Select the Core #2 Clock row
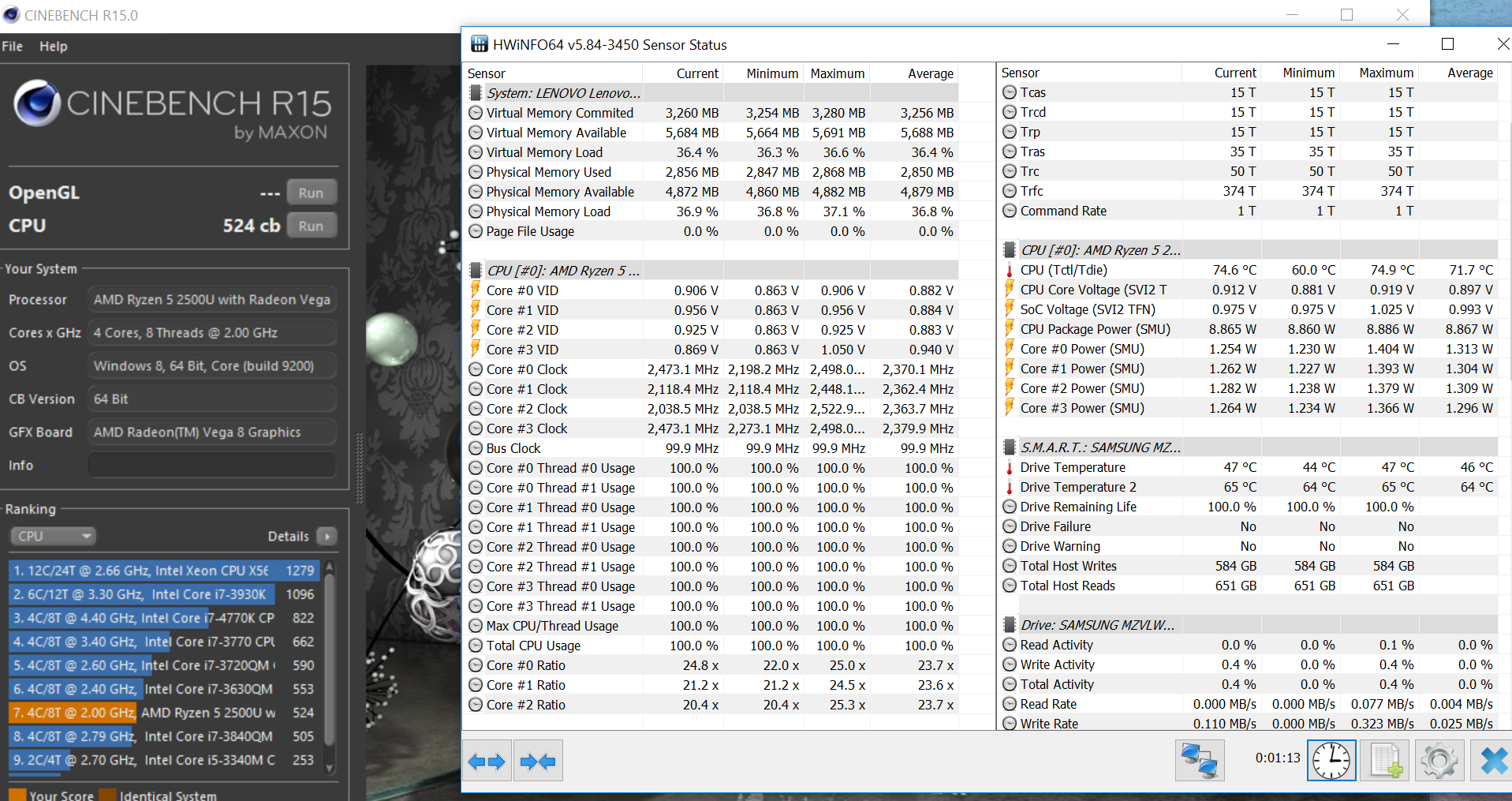This screenshot has height=801, width=1512. pos(711,409)
